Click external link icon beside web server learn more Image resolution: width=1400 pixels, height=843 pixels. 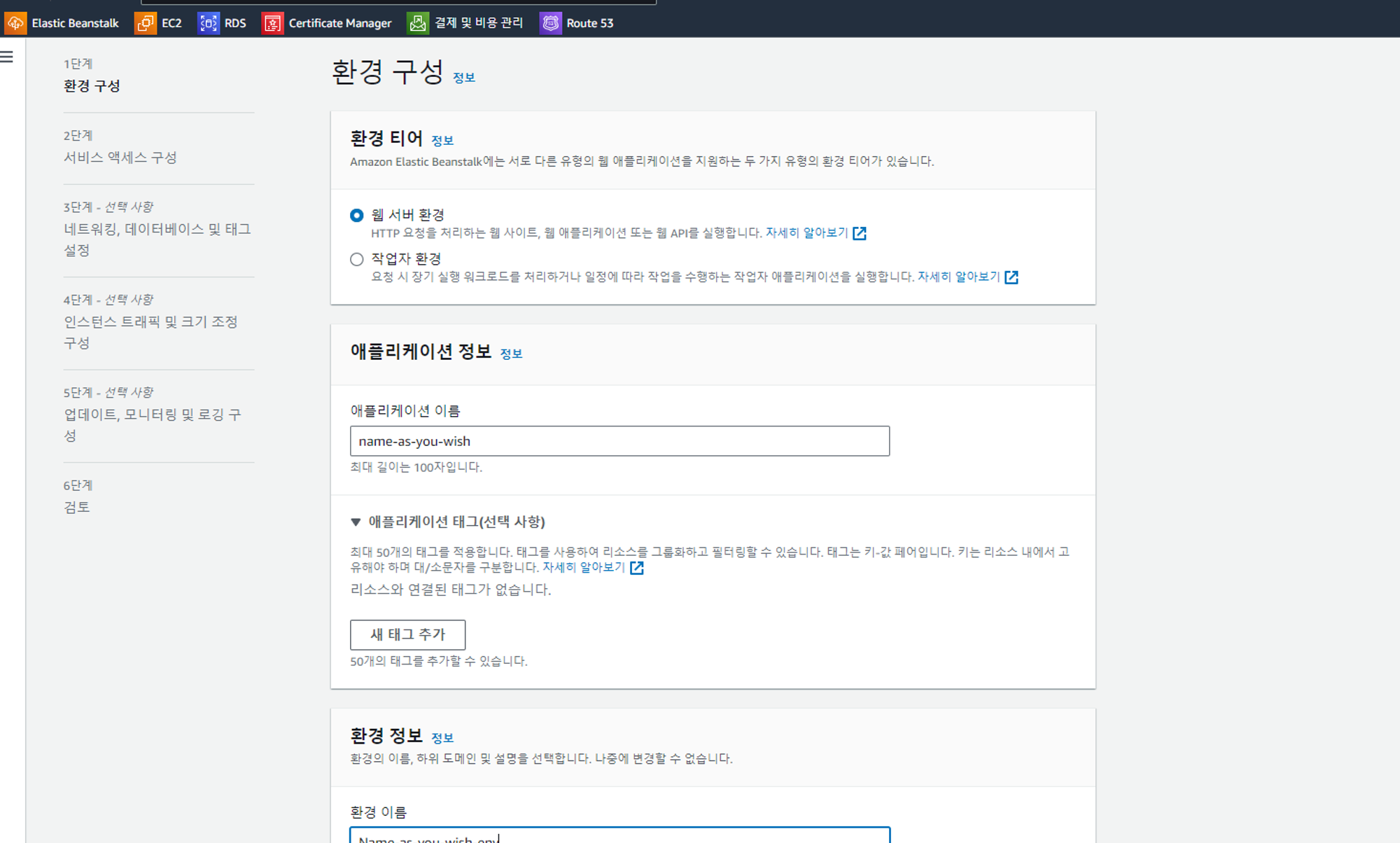[860, 233]
